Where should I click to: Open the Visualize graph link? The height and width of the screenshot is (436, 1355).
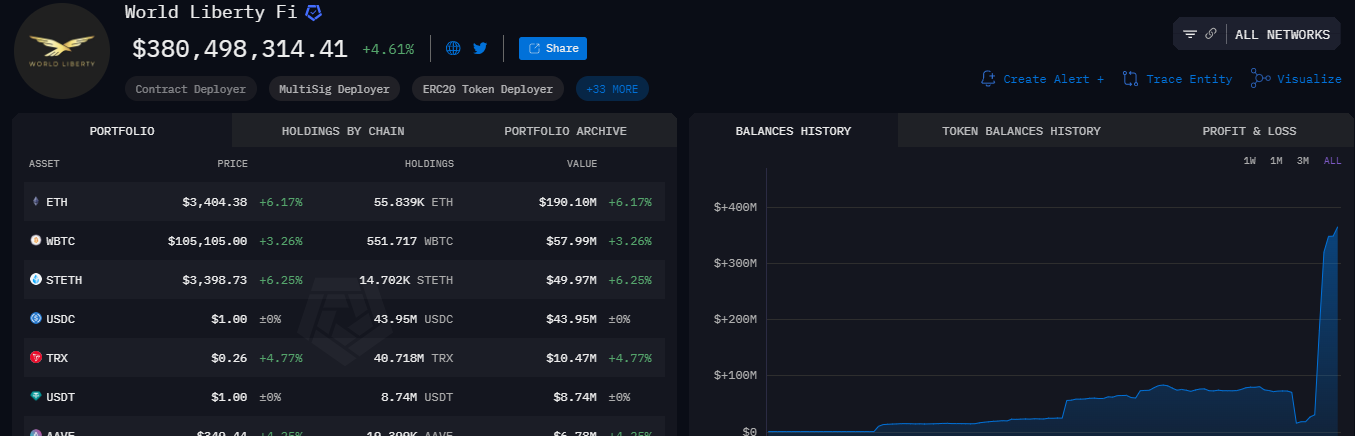1296,79
